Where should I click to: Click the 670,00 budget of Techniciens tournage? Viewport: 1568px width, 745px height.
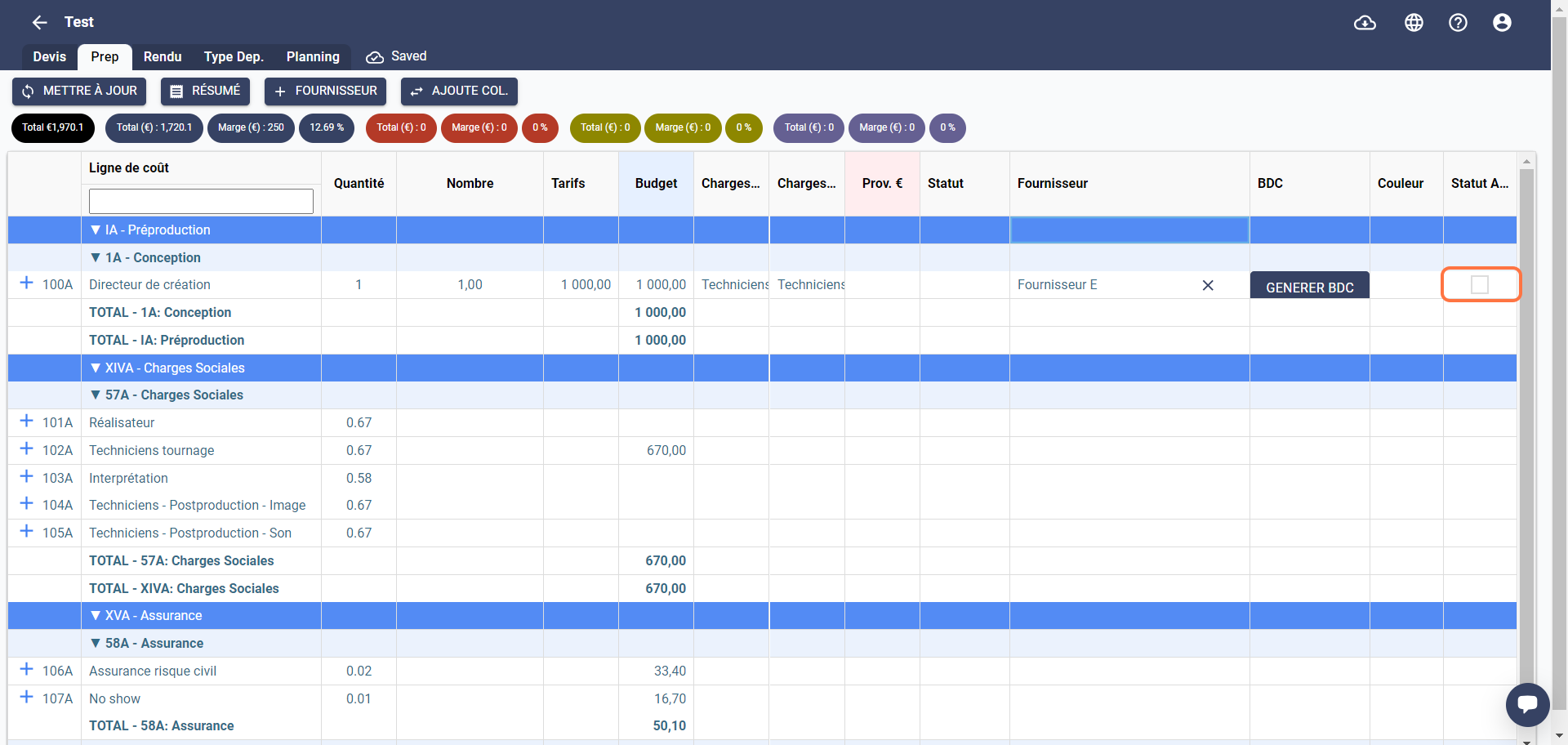[666, 451]
